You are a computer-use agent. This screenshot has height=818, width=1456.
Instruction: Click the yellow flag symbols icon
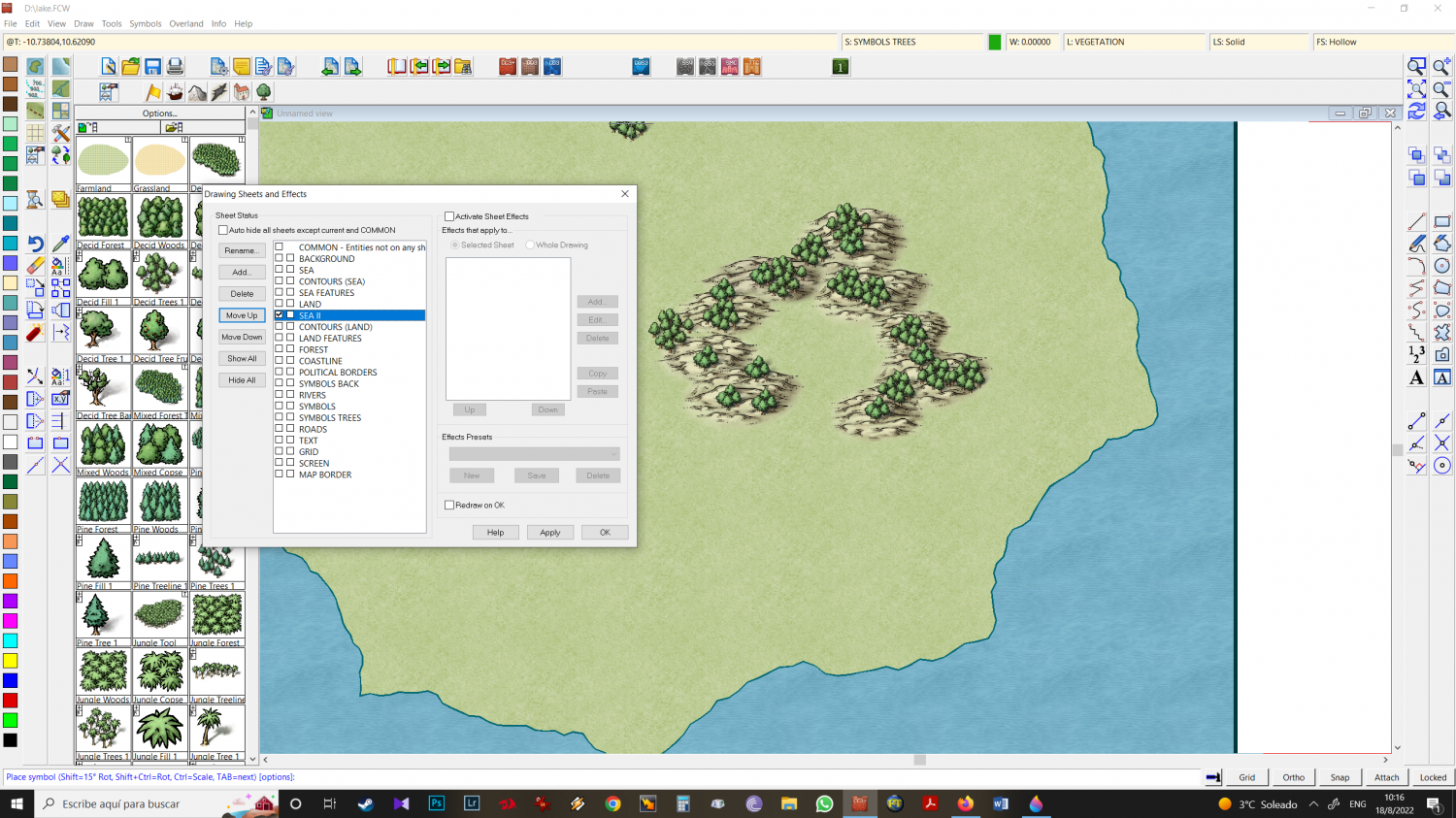tap(153, 92)
